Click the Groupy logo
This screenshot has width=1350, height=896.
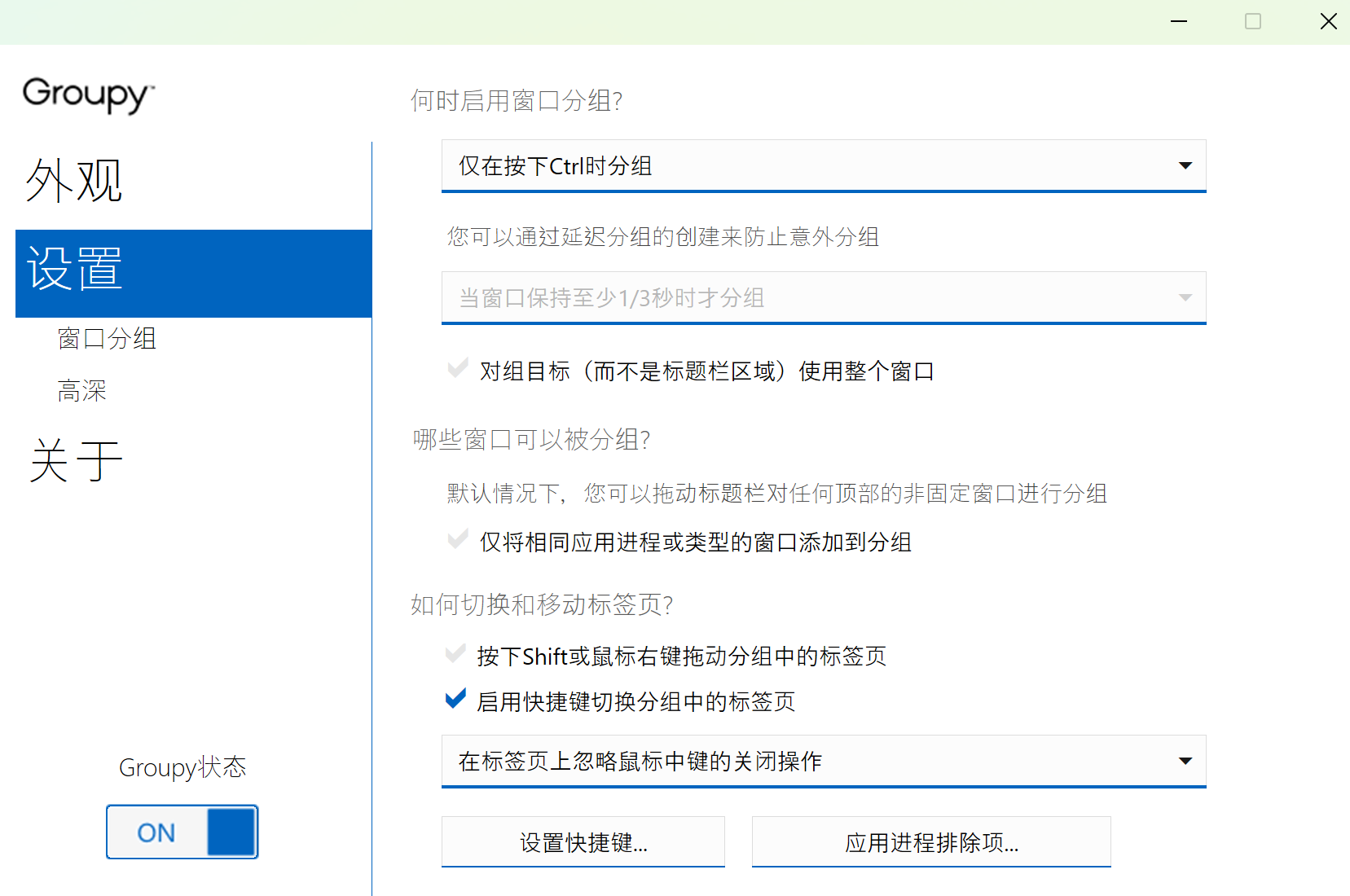88,95
